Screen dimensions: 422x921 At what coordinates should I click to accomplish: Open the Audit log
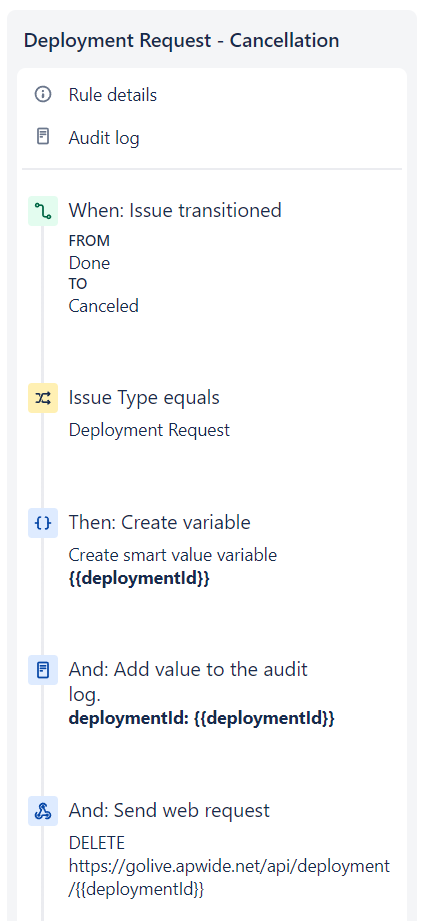[104, 138]
